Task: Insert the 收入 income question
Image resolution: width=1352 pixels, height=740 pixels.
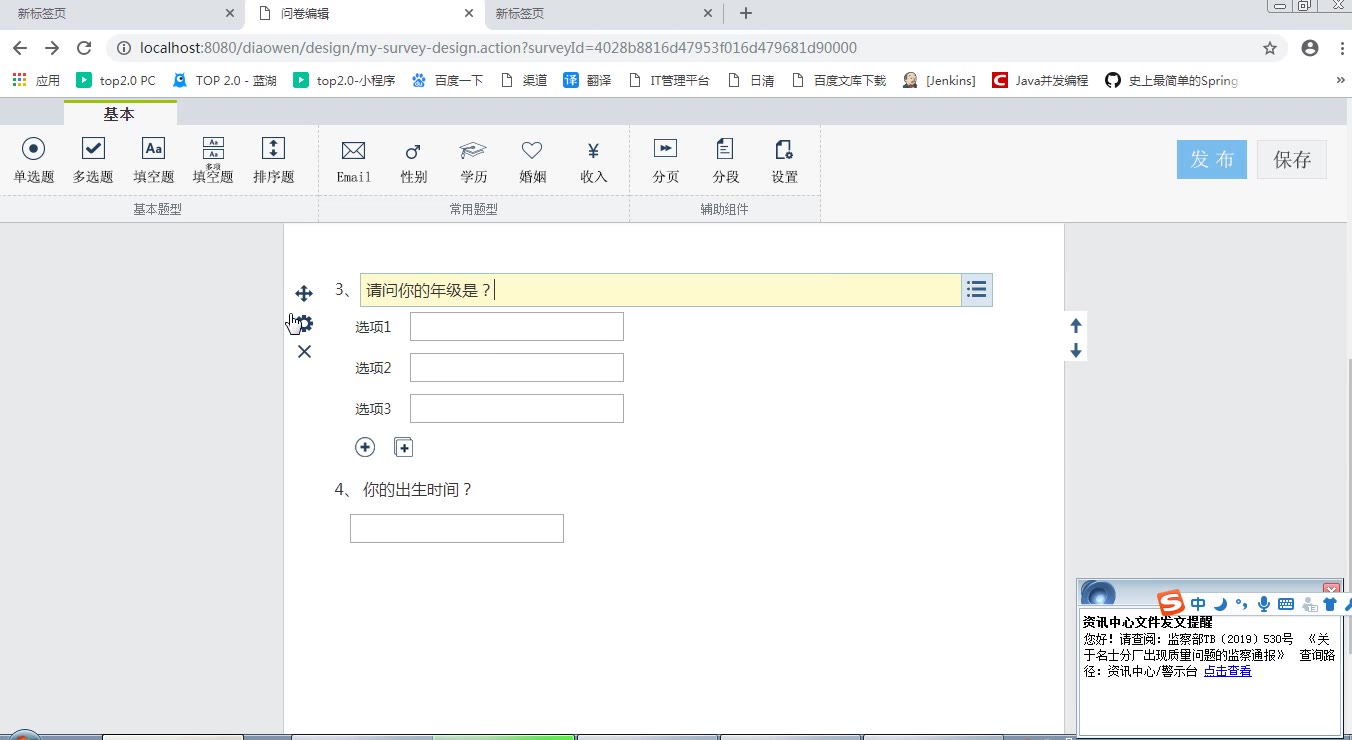Action: point(593,160)
